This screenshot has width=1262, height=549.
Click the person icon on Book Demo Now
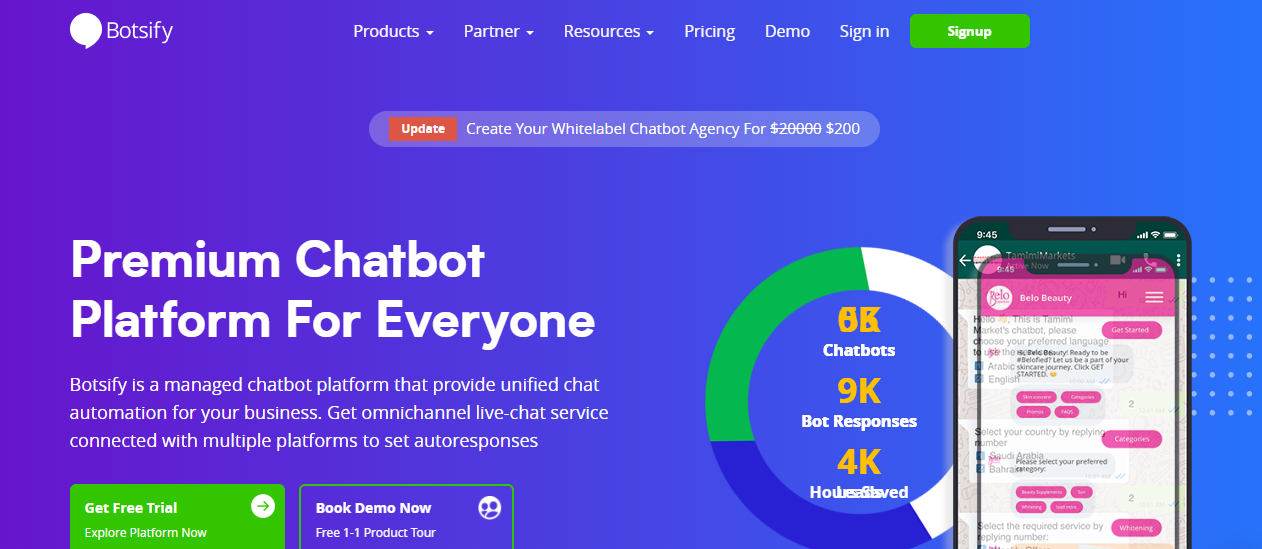[489, 508]
